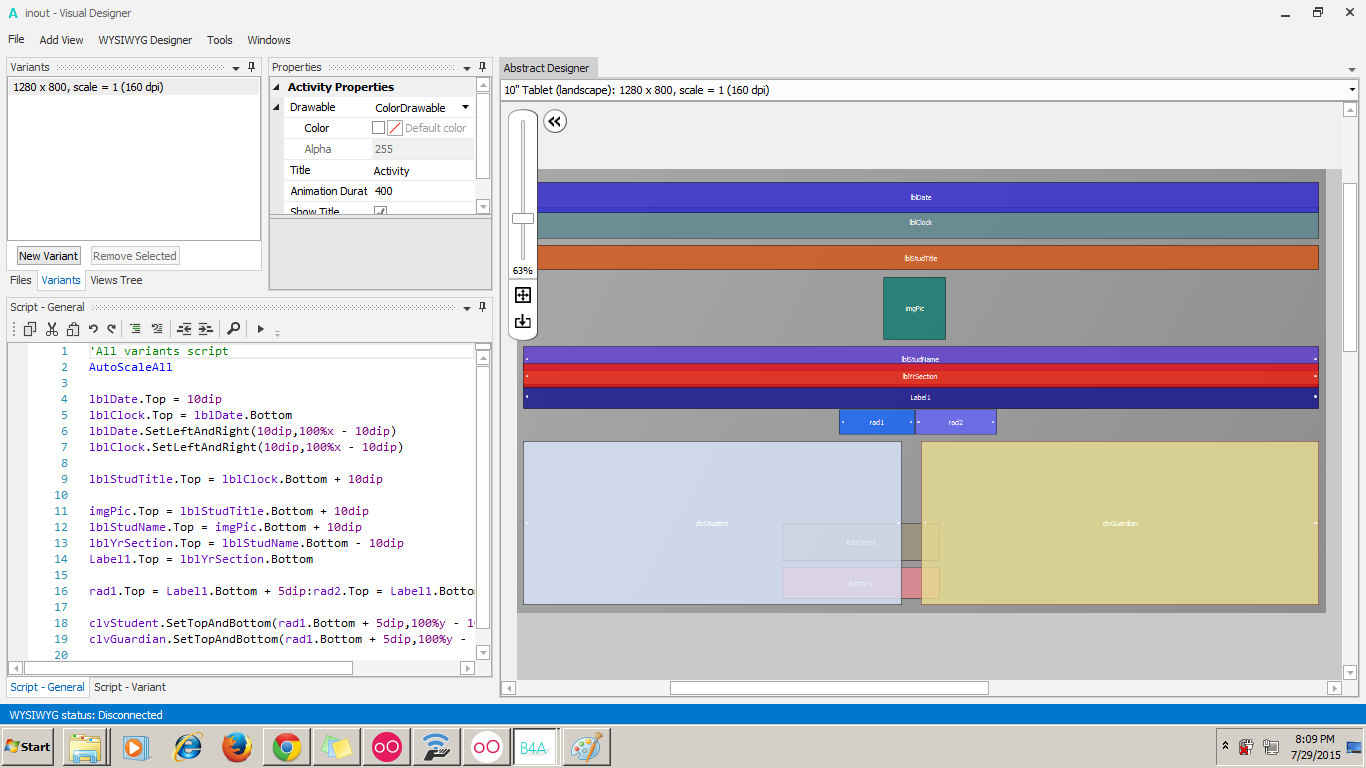Toggle the Show Title checkbox
This screenshot has width=1366, height=768.
click(x=380, y=211)
